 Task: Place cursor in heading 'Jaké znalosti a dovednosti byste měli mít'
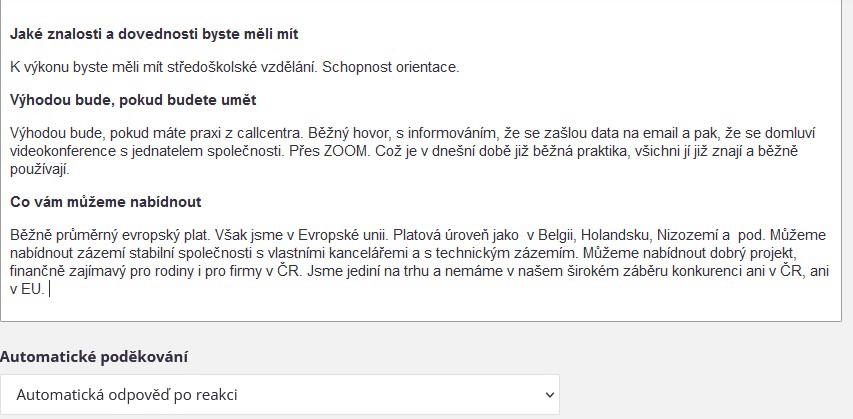[x=154, y=34]
